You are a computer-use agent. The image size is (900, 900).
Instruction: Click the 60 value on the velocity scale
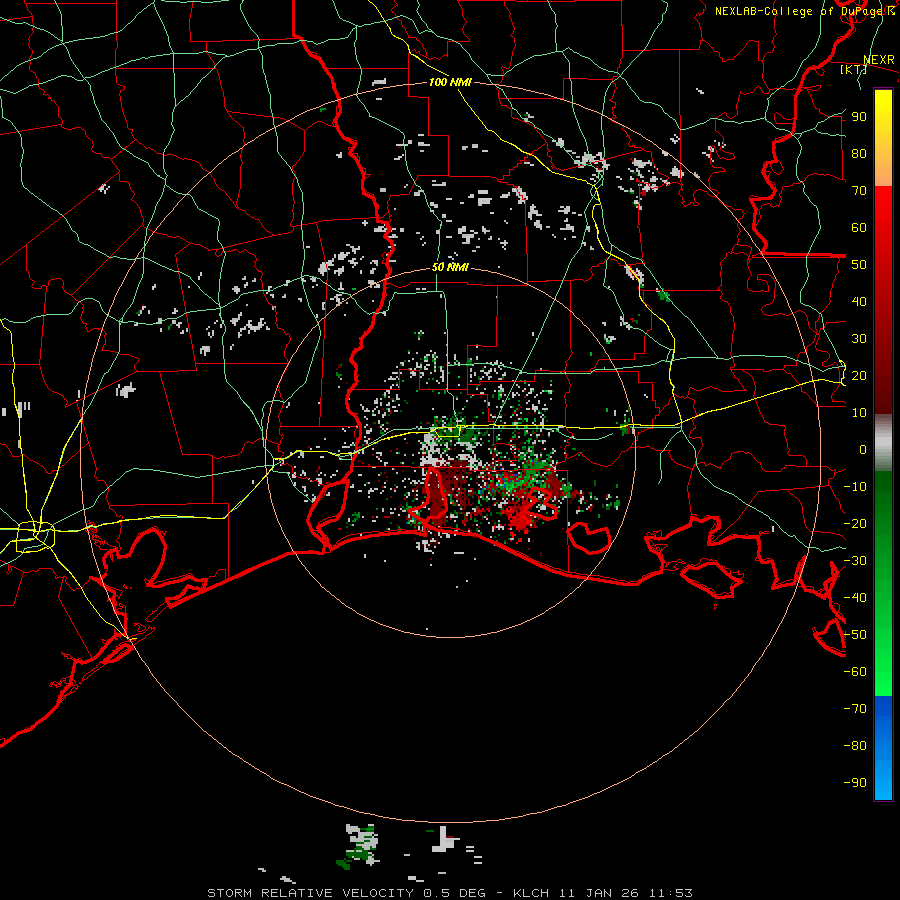[x=859, y=228]
